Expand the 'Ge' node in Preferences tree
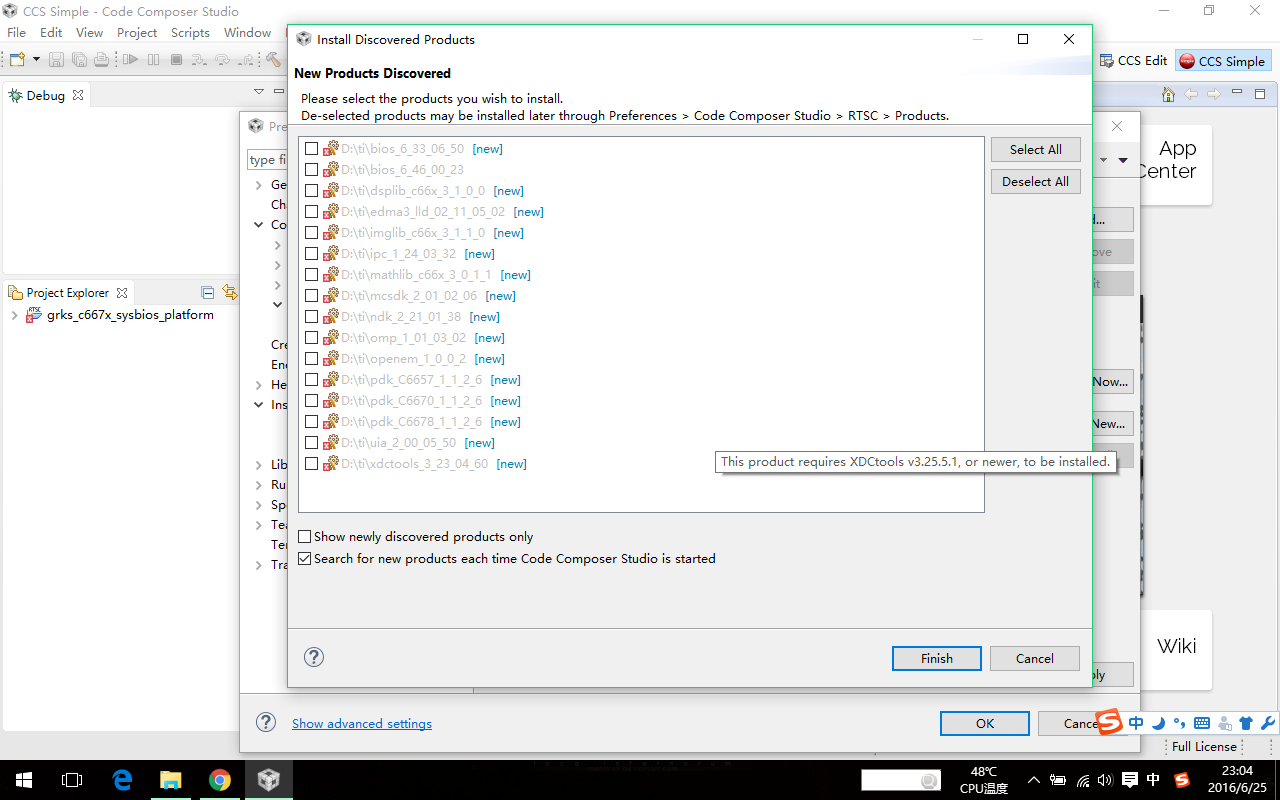 [259, 185]
